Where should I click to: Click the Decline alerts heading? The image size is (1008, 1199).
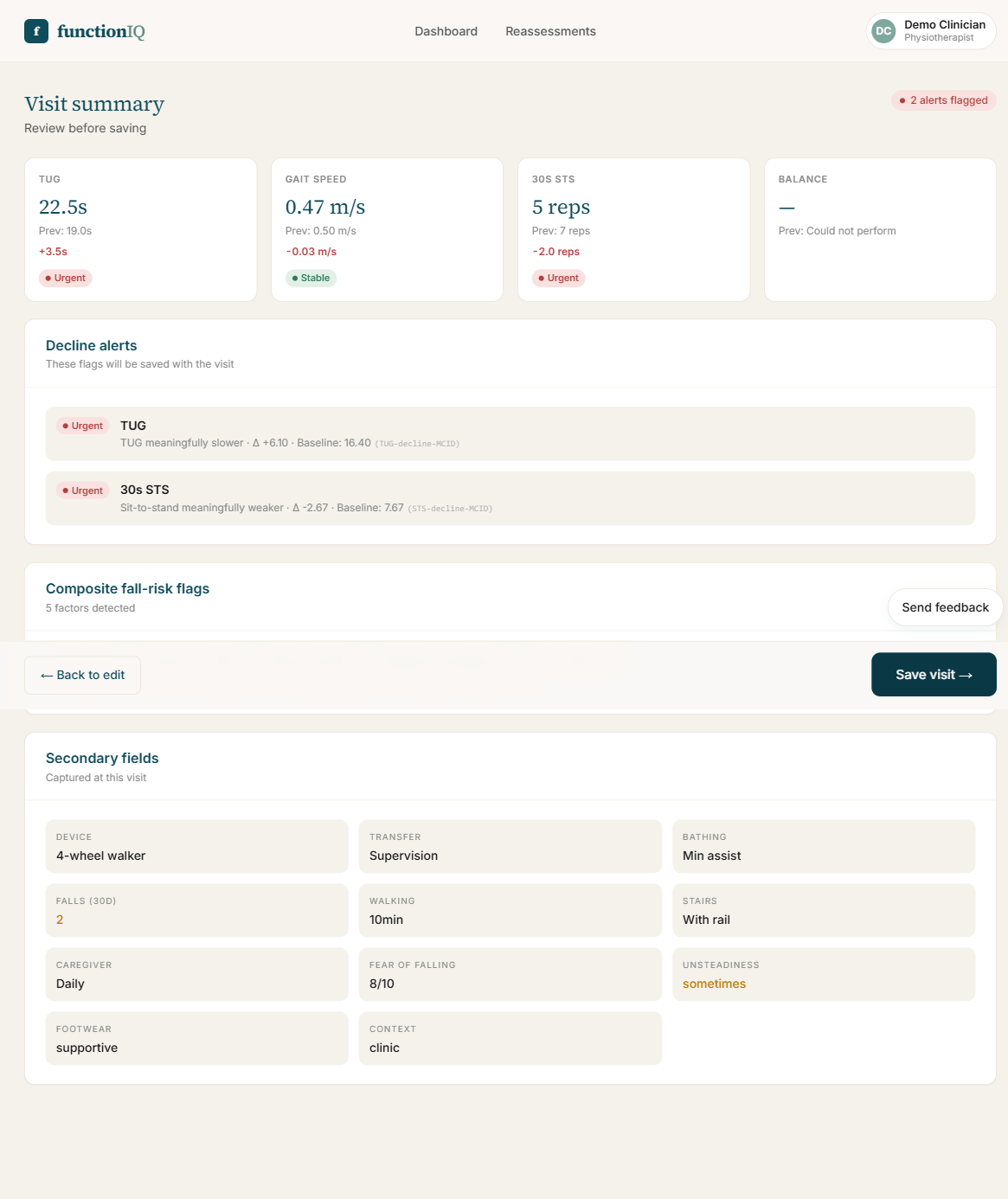91,345
